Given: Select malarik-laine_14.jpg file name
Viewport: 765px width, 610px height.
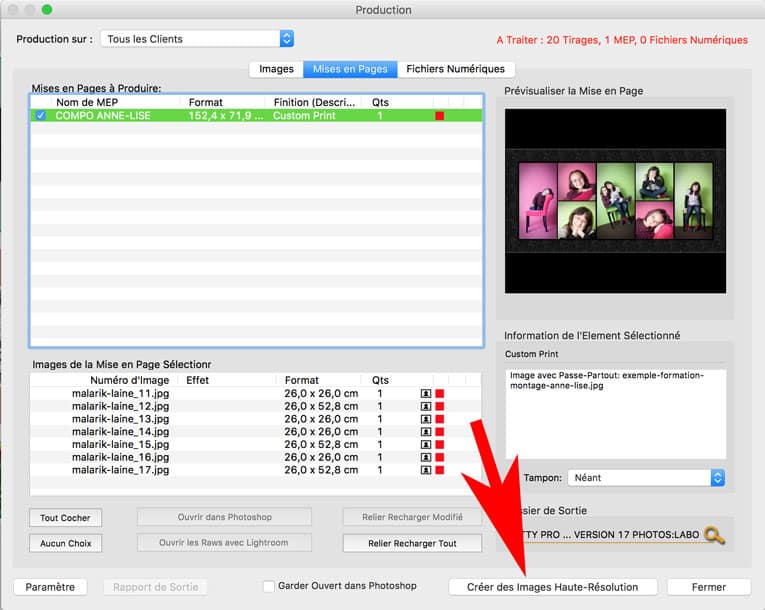Looking at the screenshot, I should coord(121,431).
